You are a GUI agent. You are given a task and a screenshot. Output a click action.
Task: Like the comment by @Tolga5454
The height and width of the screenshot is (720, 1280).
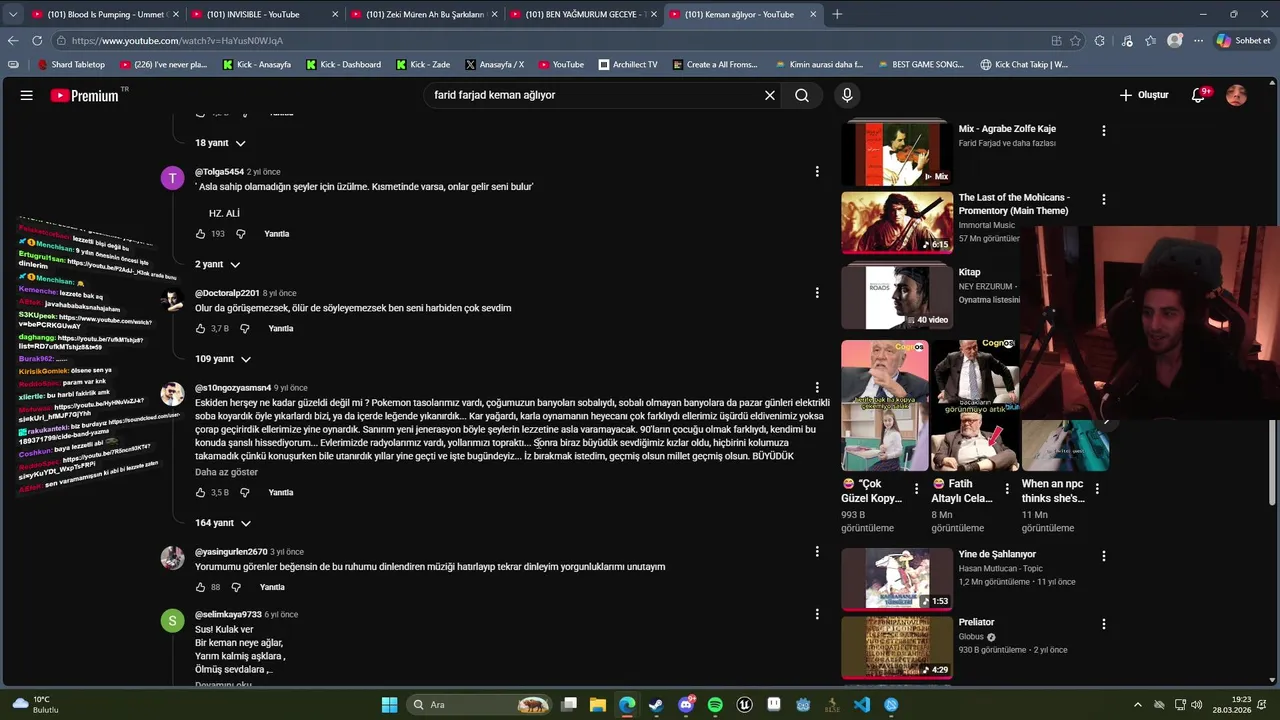200,234
